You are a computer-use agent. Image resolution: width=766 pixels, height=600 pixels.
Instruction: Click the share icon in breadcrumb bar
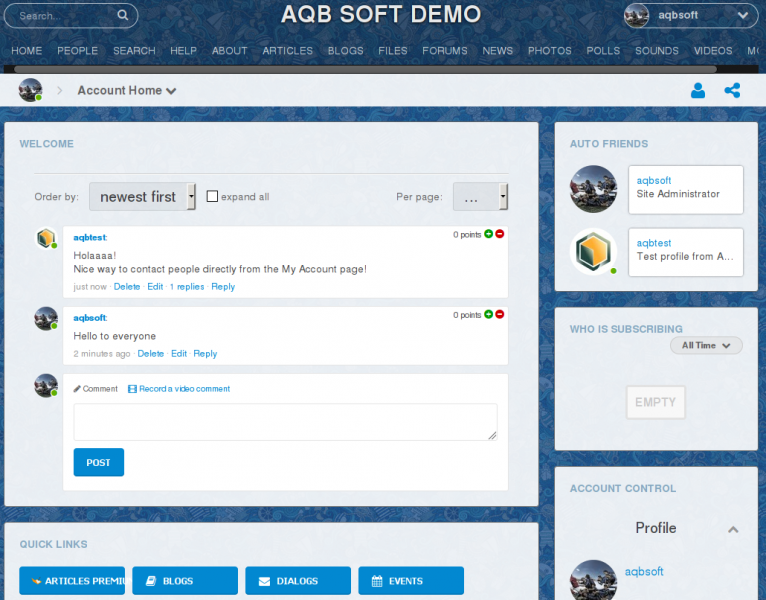coord(732,90)
